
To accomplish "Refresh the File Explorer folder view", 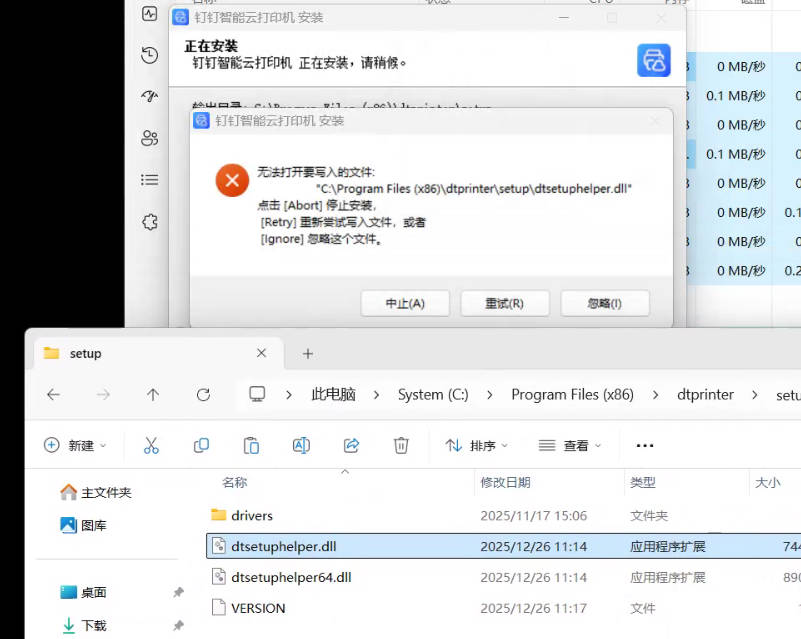I will coord(203,394).
